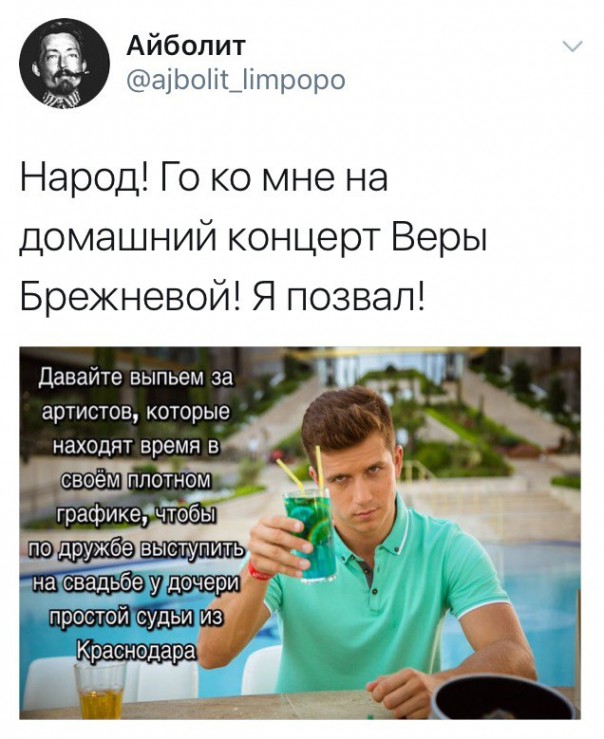Open the @ajbolit_limpopo handle
This screenshot has width=604, height=739.
(236, 80)
